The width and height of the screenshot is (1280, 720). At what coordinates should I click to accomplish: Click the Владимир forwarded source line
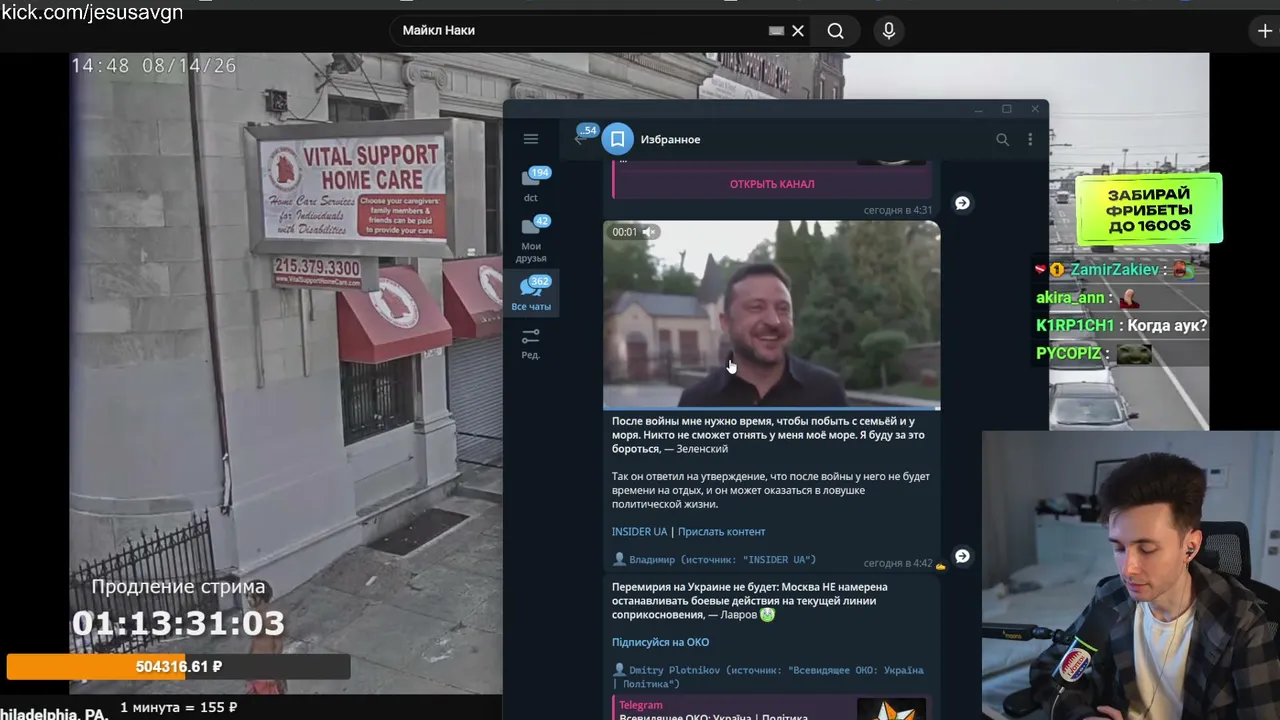[714, 560]
